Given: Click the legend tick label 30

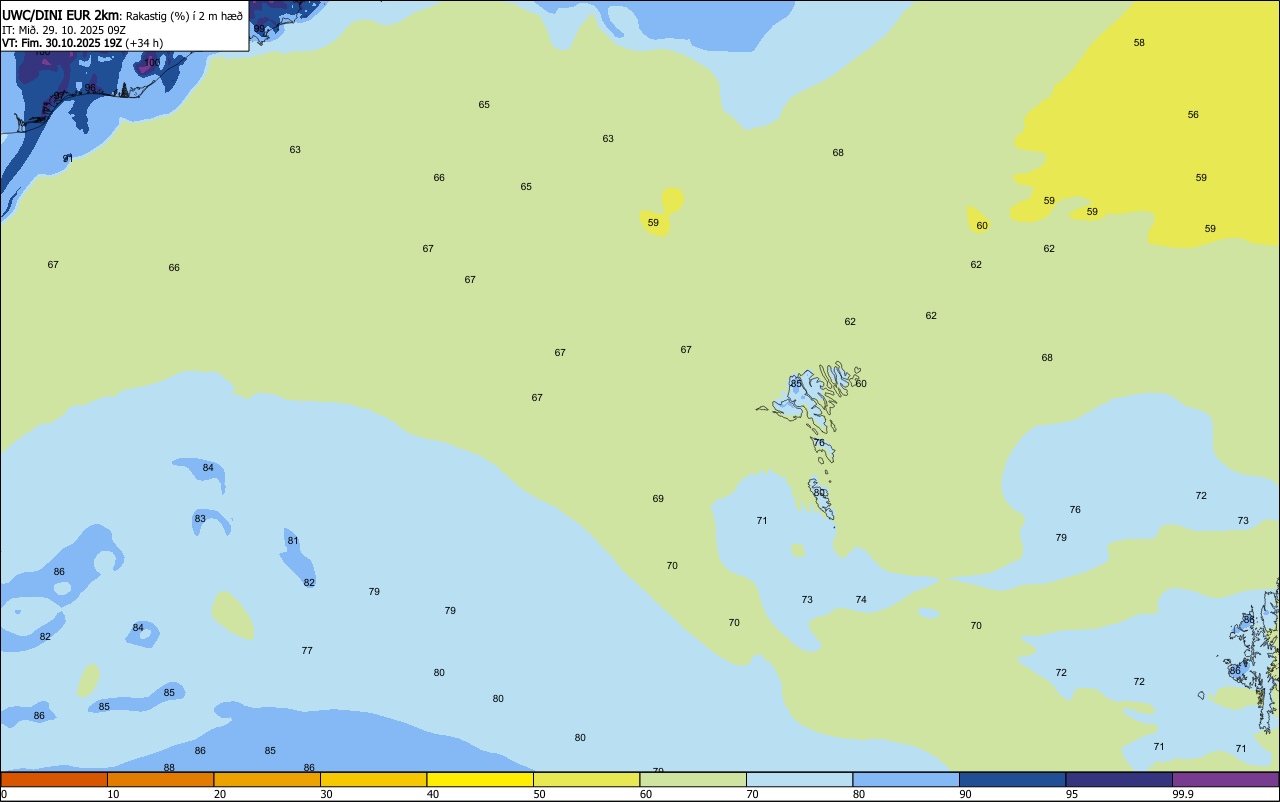Looking at the screenshot, I should 326,794.
